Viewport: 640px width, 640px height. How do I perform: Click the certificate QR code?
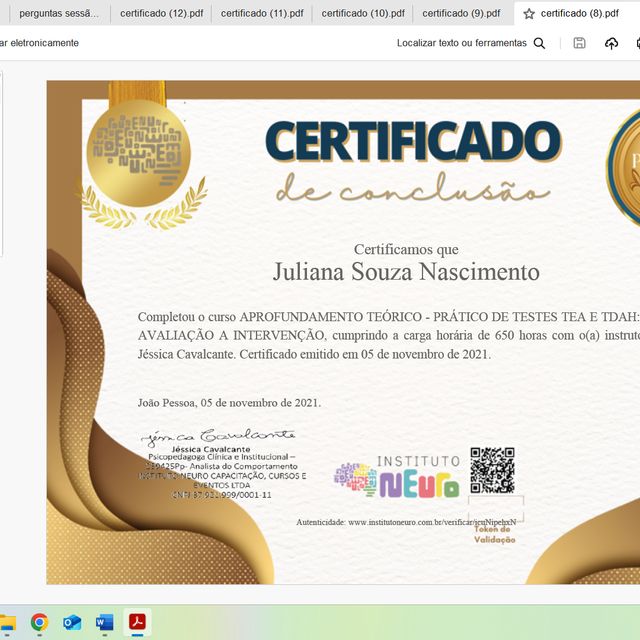[x=492, y=470]
